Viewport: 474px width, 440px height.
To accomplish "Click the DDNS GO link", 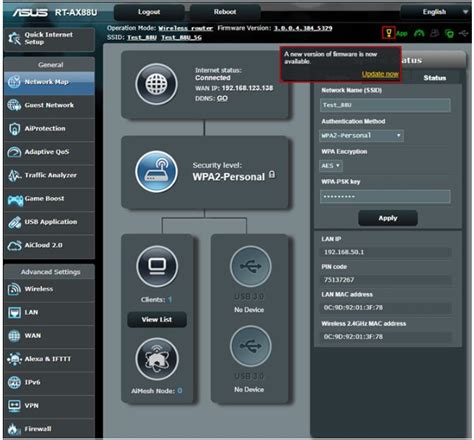I will [222, 99].
